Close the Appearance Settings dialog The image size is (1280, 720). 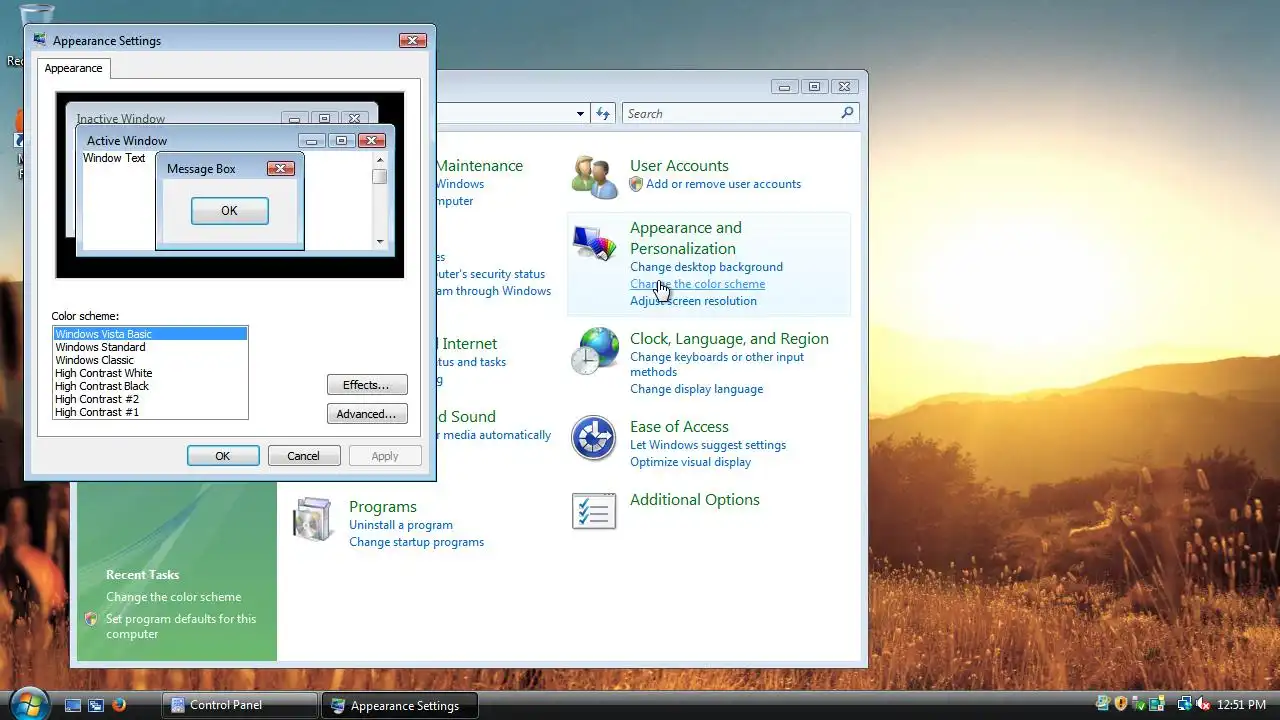point(413,41)
